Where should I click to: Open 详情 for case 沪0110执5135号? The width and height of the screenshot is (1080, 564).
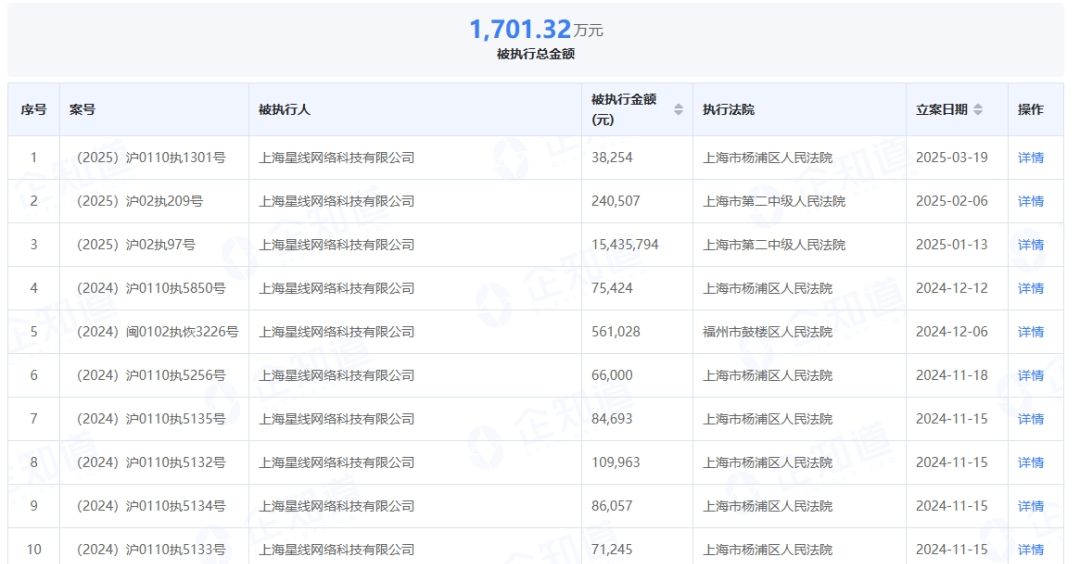click(1030, 419)
